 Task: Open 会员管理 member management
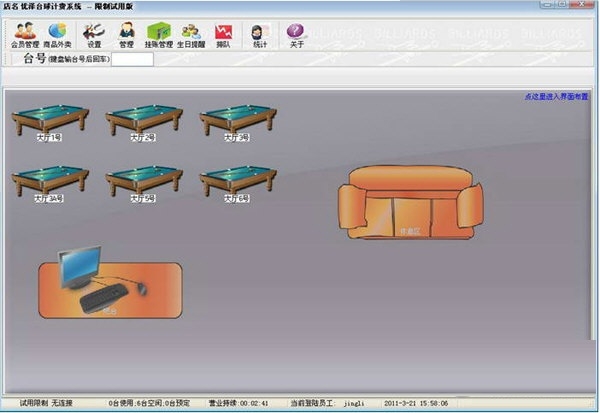[x=25, y=35]
